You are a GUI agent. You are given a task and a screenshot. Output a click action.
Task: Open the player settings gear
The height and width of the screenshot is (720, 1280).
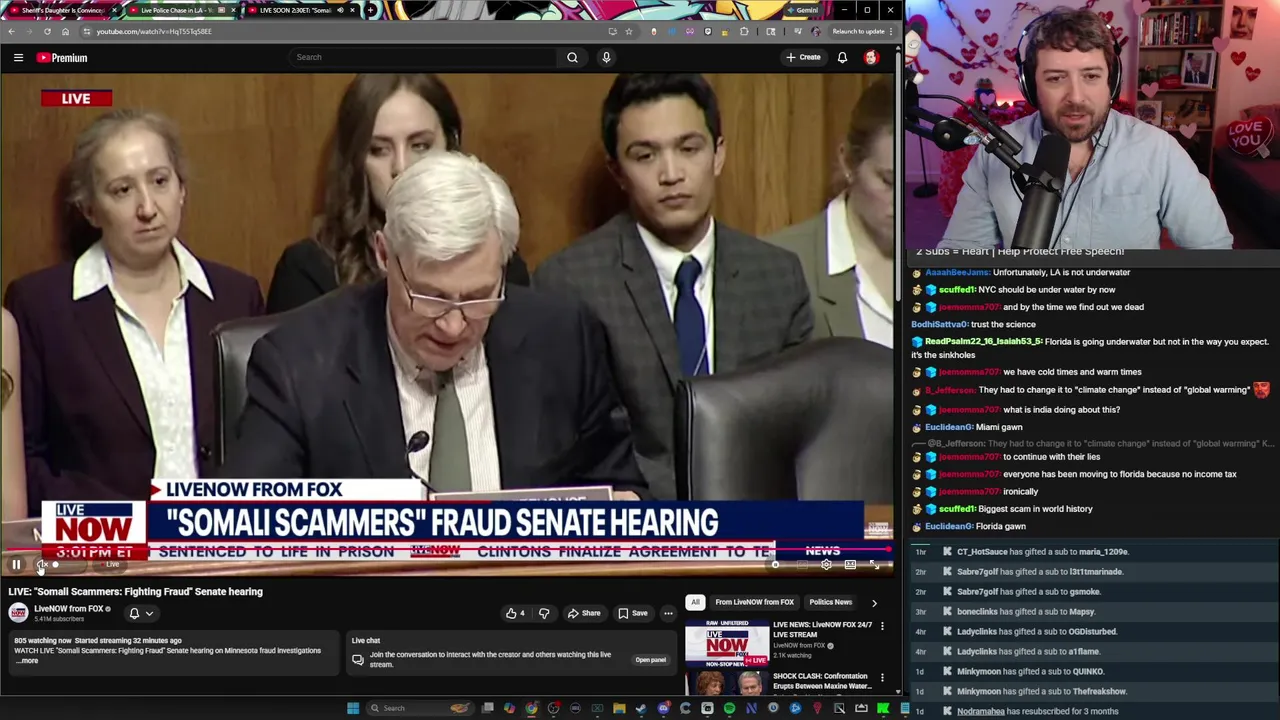pyautogui.click(x=826, y=565)
